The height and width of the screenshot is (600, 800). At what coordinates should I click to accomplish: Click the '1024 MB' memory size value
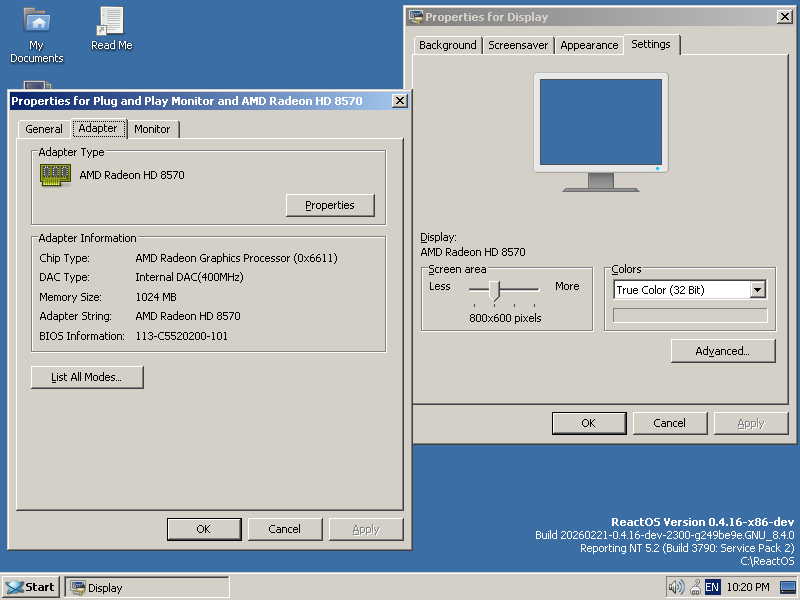click(156, 297)
